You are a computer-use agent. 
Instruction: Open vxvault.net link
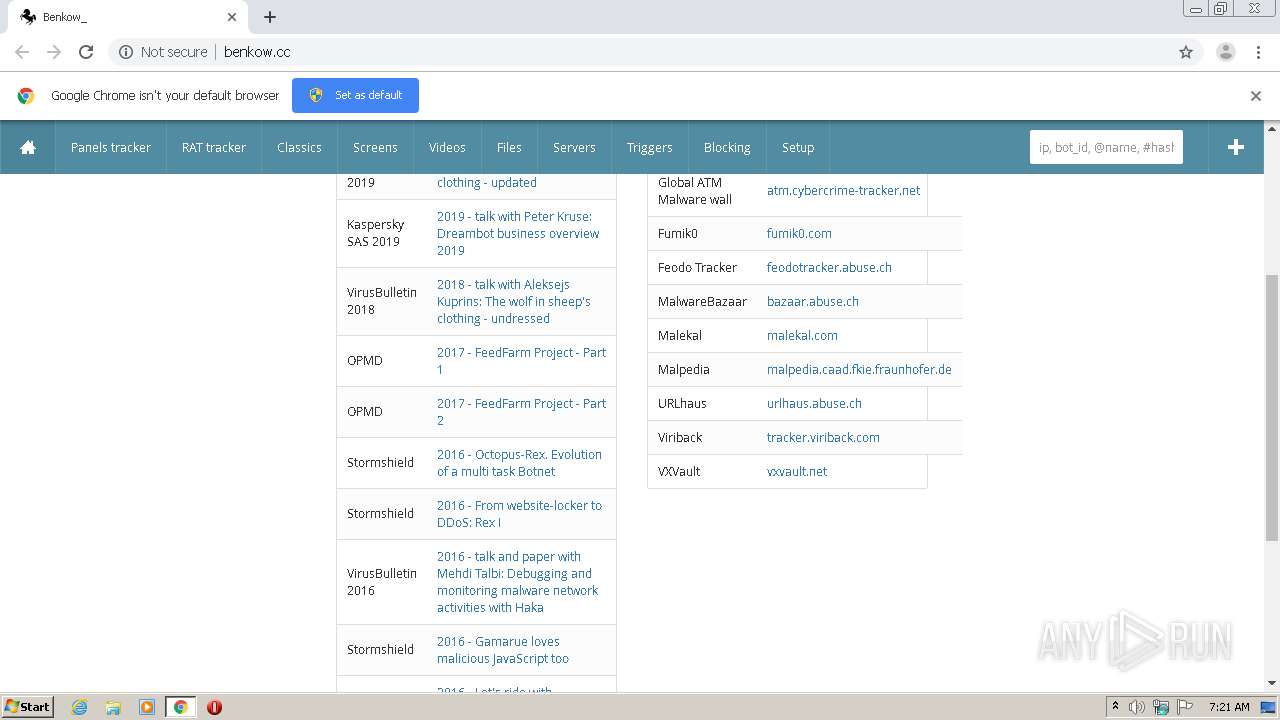pyautogui.click(x=797, y=471)
